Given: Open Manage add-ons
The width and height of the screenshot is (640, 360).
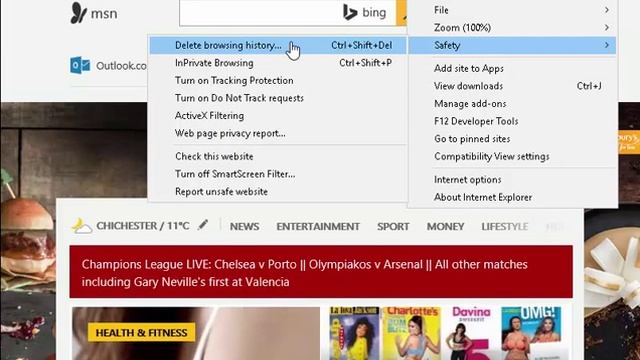Looking at the screenshot, I should point(512,104).
